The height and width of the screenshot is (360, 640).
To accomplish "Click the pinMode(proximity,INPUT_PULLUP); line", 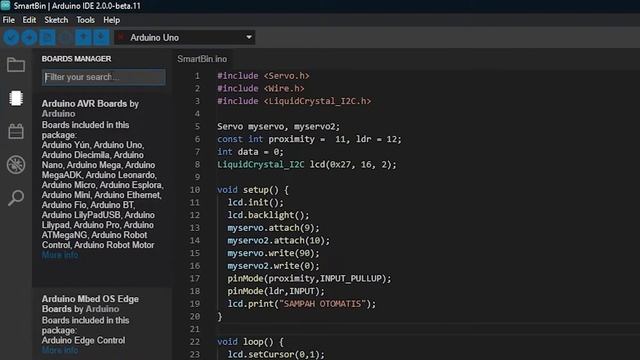I will [309, 278].
